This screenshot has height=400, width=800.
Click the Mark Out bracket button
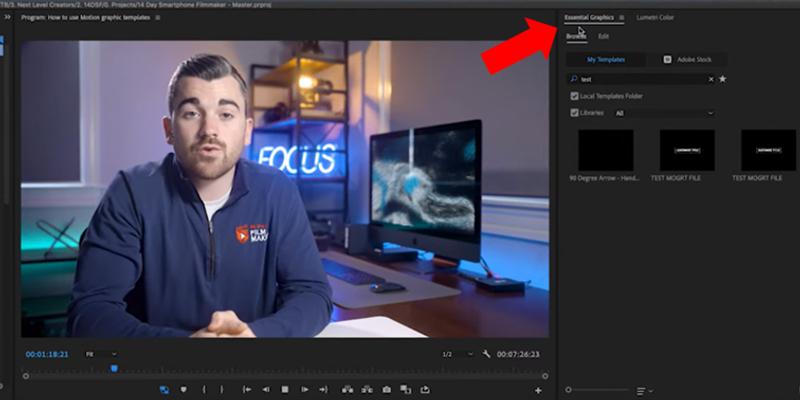(221, 390)
